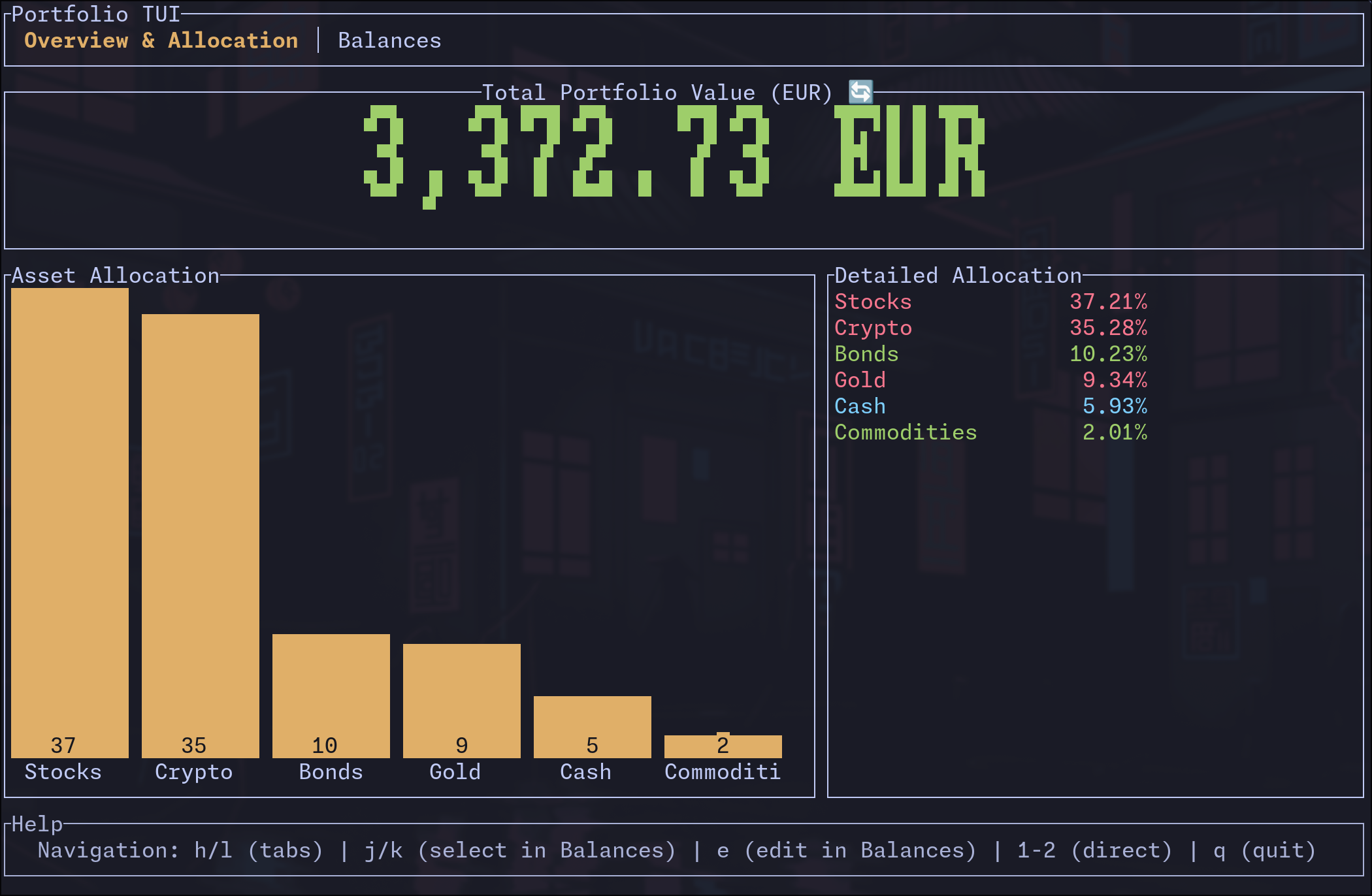Click the Stocks bar in chart
This screenshot has width=1372, height=896.
point(70,522)
